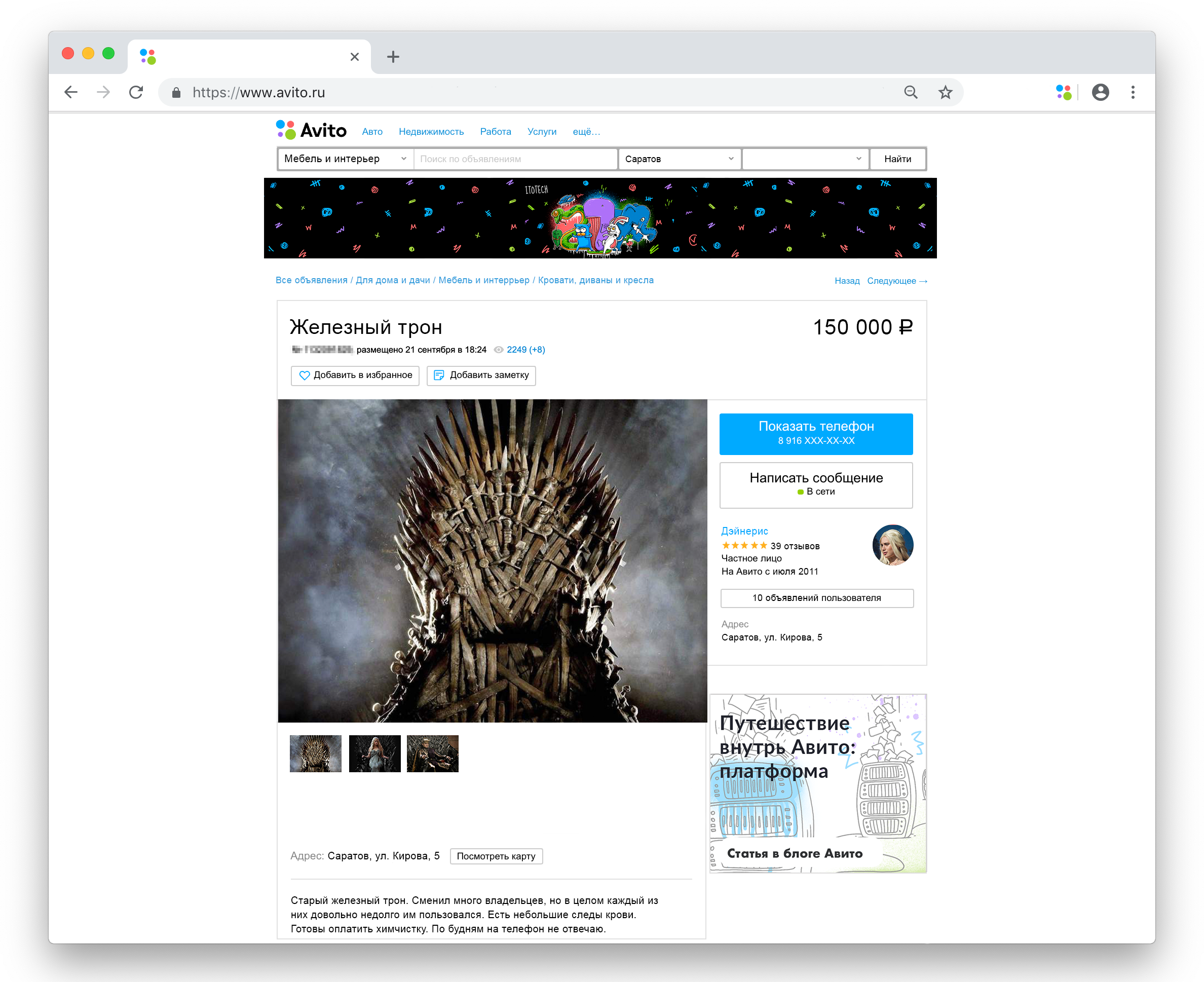Reload the page with refresh icon
This screenshot has height=982, width=1204.
pyautogui.click(x=136, y=92)
